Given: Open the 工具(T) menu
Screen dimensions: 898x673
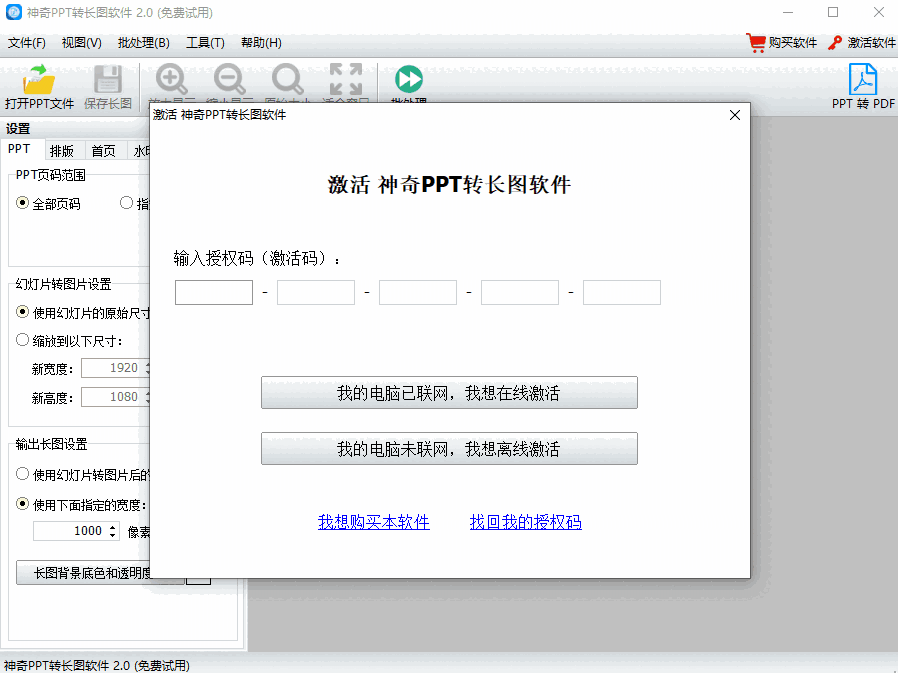Looking at the screenshot, I should [205, 43].
